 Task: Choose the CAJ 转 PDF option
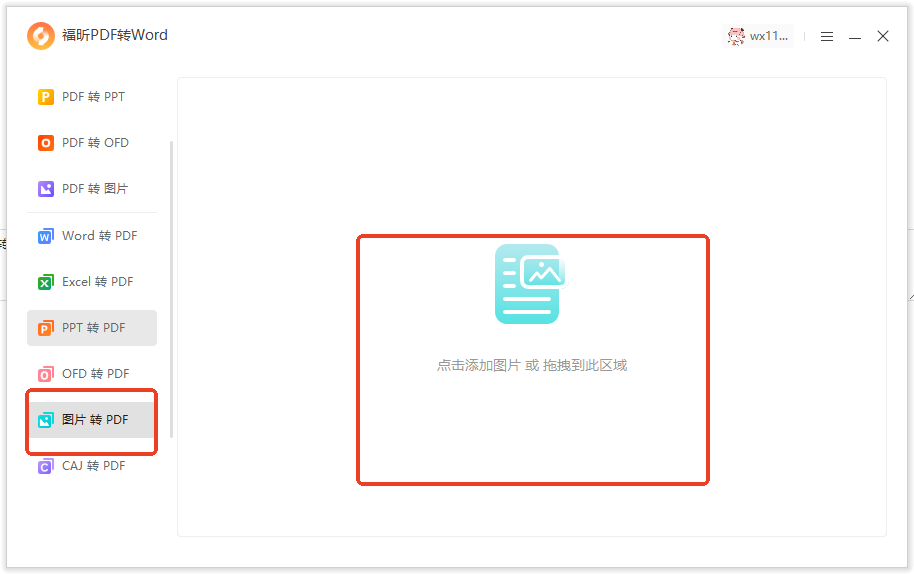coord(93,466)
